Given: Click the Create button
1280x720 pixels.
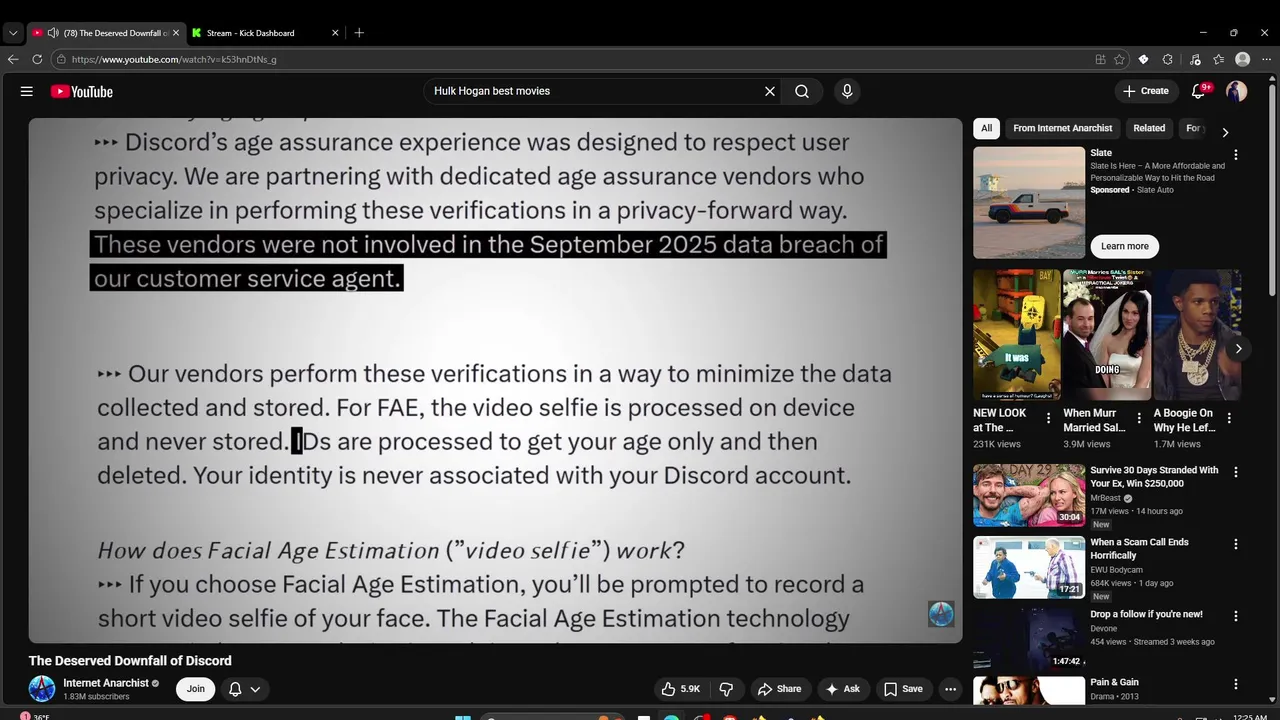Looking at the screenshot, I should click(1145, 91).
